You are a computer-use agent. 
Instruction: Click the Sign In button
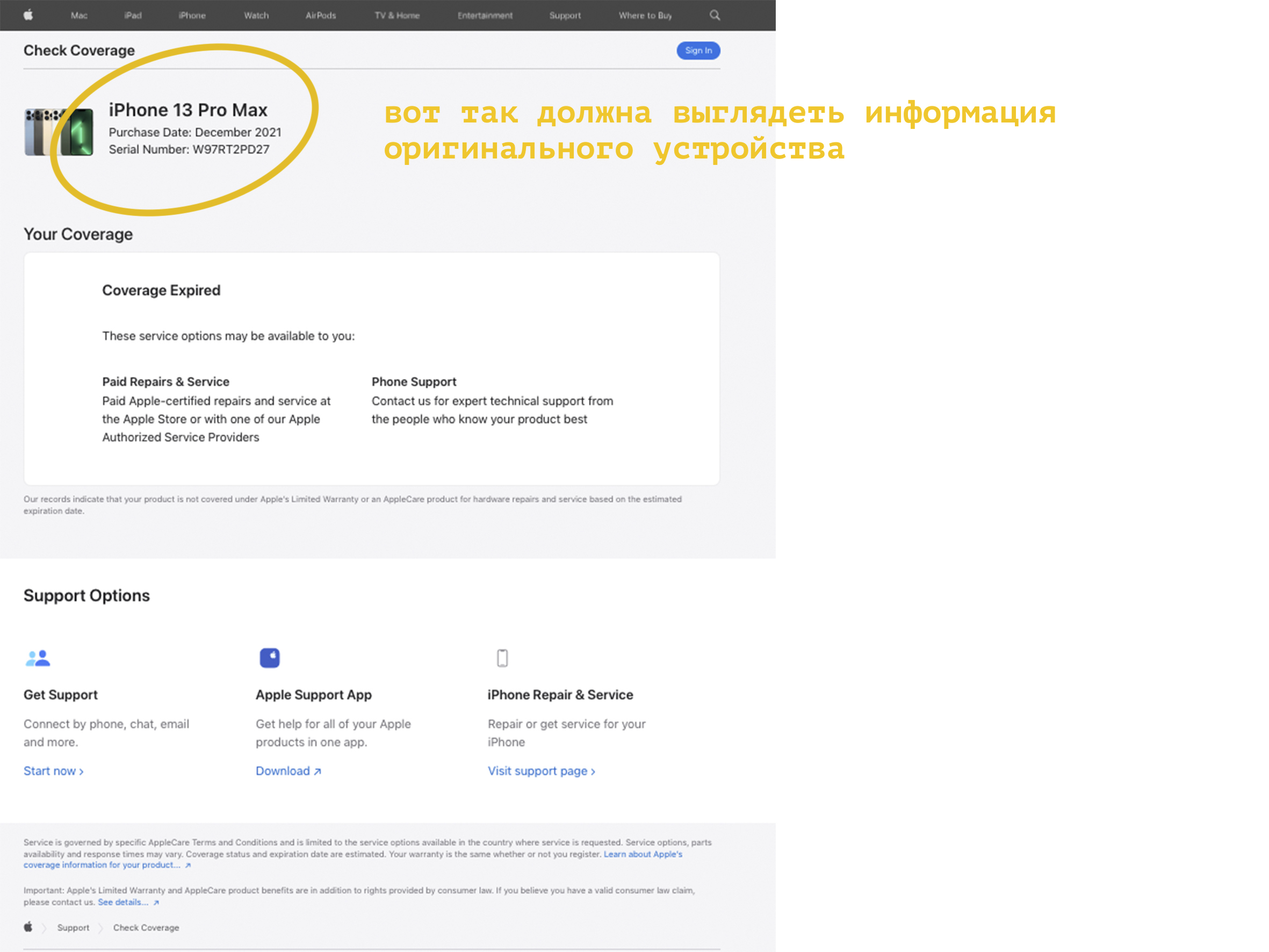point(698,51)
